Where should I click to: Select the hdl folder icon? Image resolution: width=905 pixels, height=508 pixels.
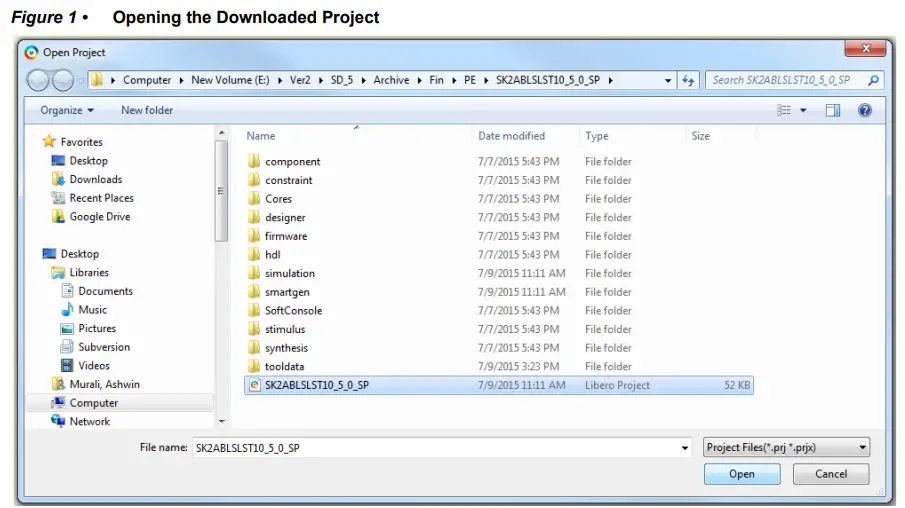254,255
